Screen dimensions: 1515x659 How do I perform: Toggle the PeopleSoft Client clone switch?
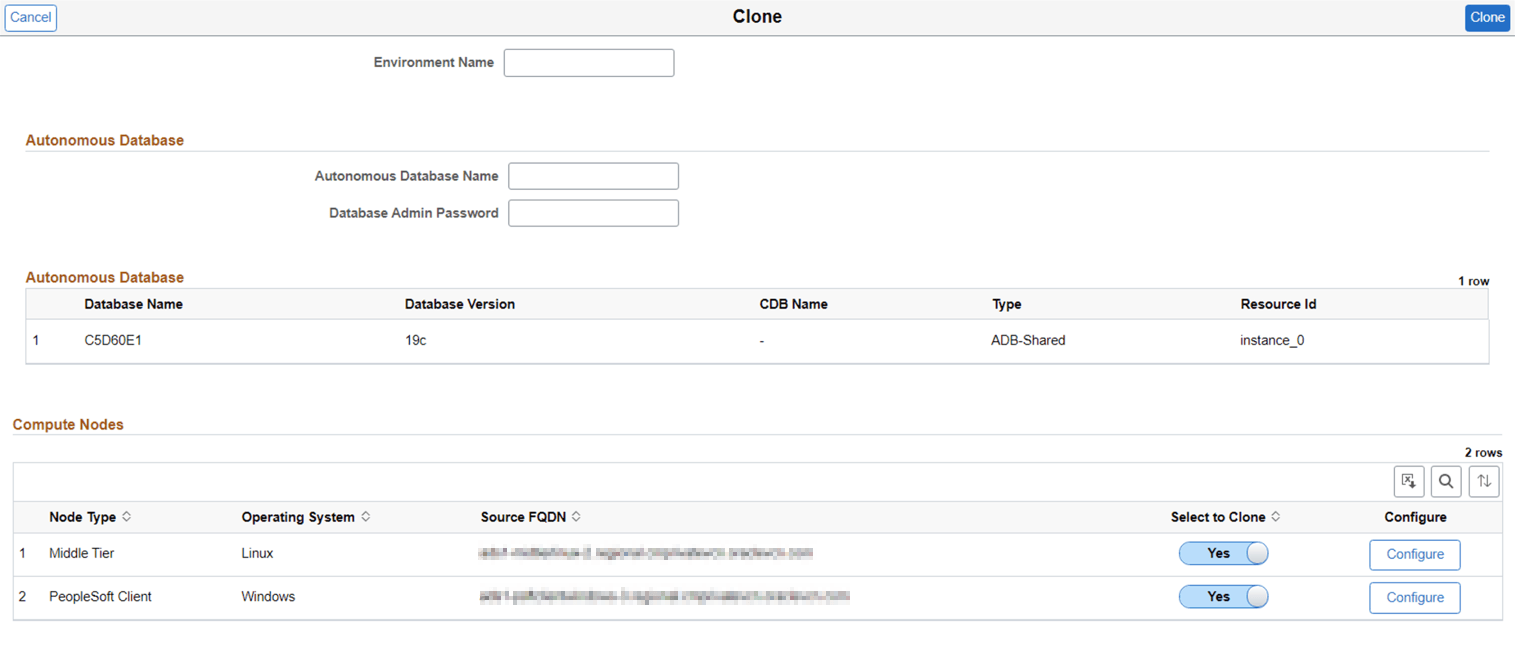1223,596
